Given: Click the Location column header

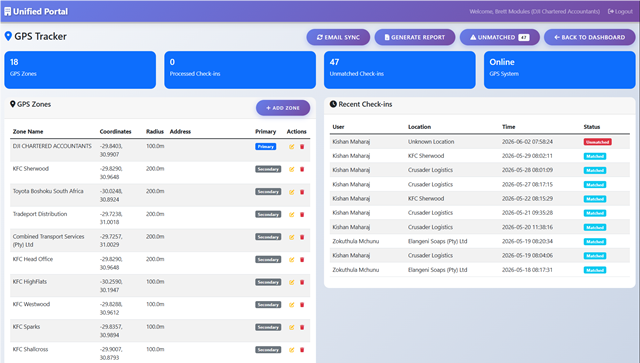Looking at the screenshot, I should tap(420, 127).
